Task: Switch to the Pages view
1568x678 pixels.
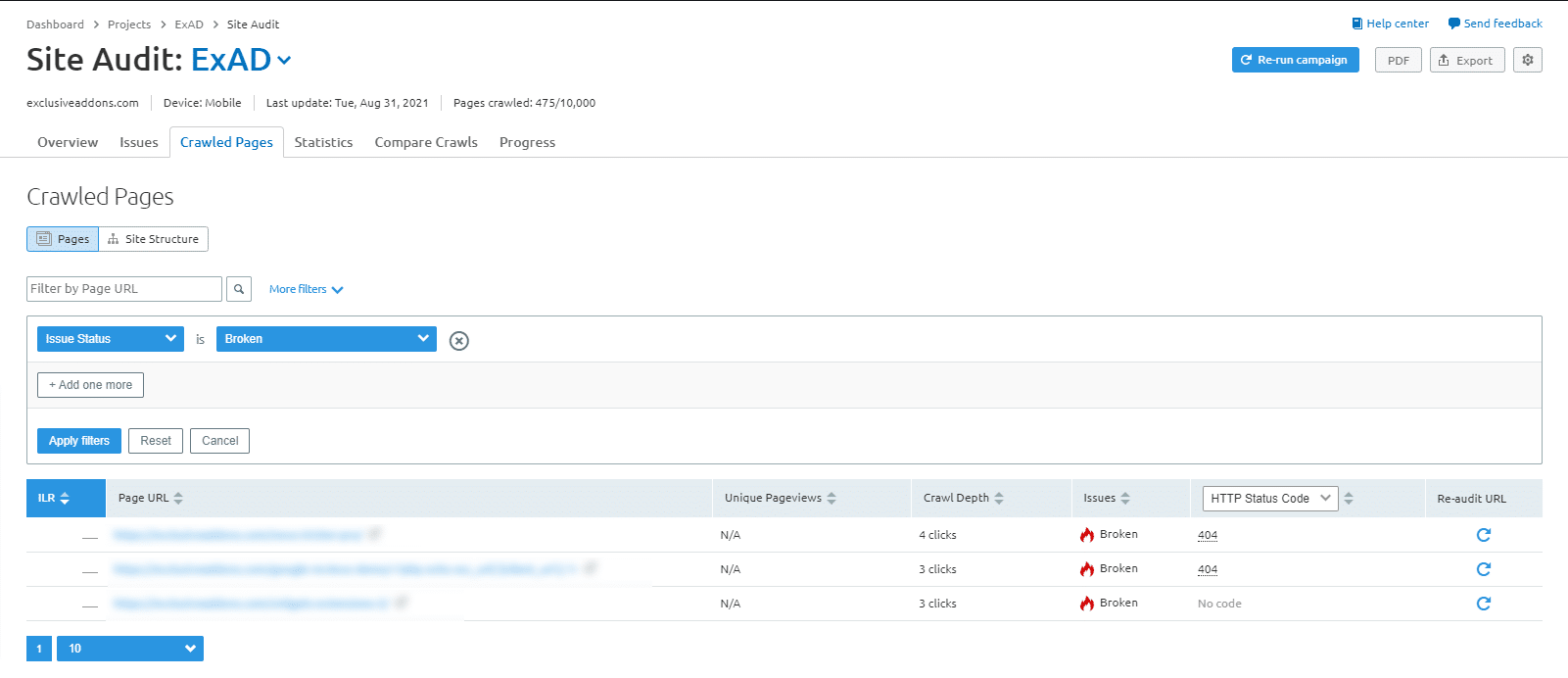Action: point(63,239)
